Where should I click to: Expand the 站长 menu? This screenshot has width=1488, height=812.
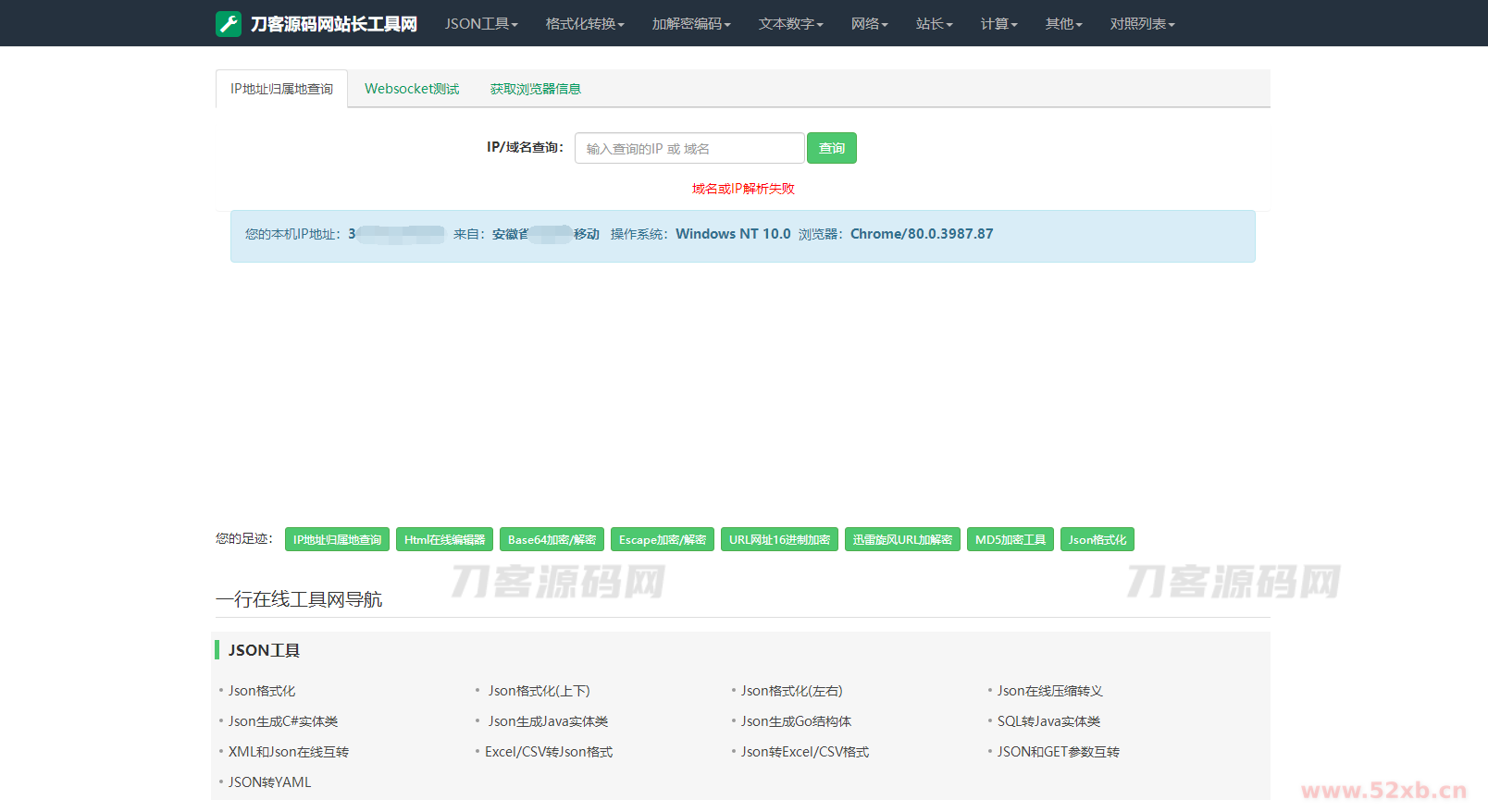934,24
